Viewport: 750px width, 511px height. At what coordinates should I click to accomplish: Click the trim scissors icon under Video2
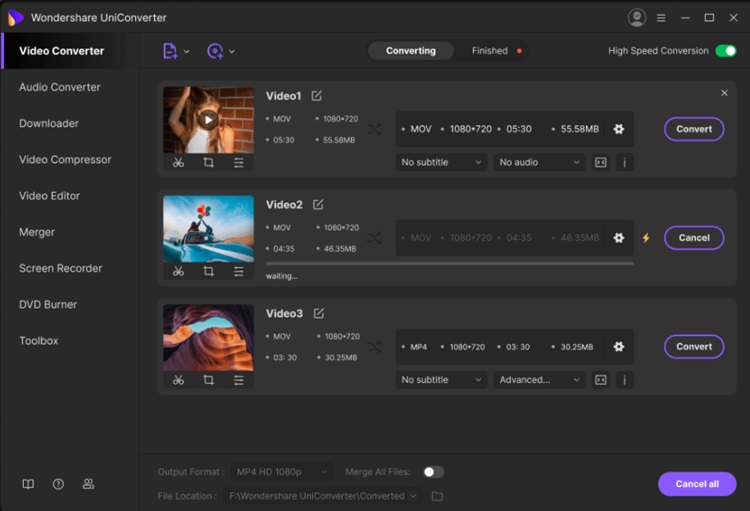click(178, 271)
